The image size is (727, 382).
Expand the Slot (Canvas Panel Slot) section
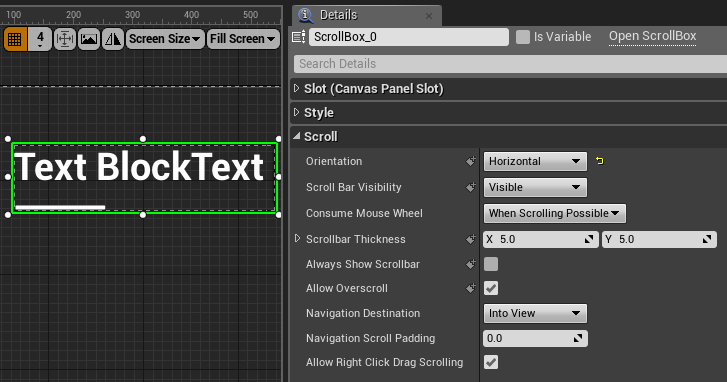tap(297, 88)
